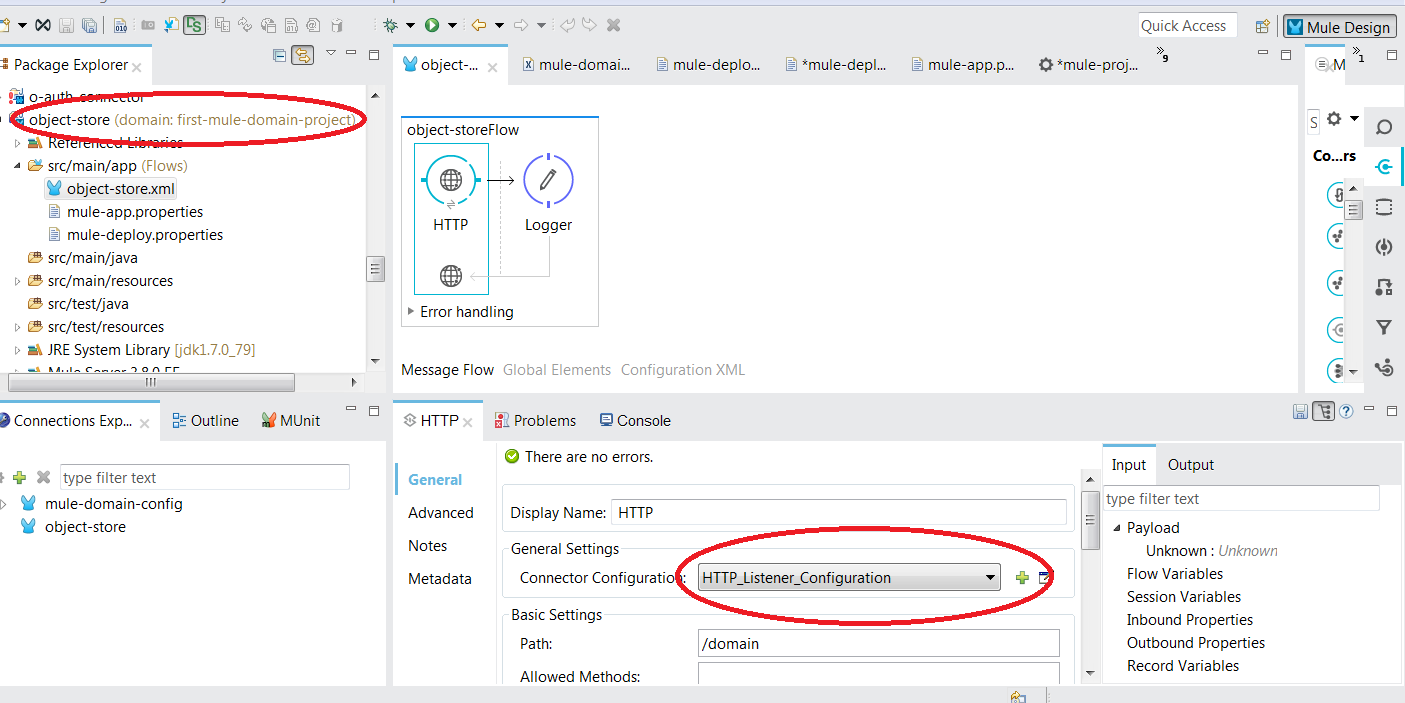The image size is (1405, 703).
Task: Toggle Link with Editor in Package Explorer
Action: pos(302,56)
